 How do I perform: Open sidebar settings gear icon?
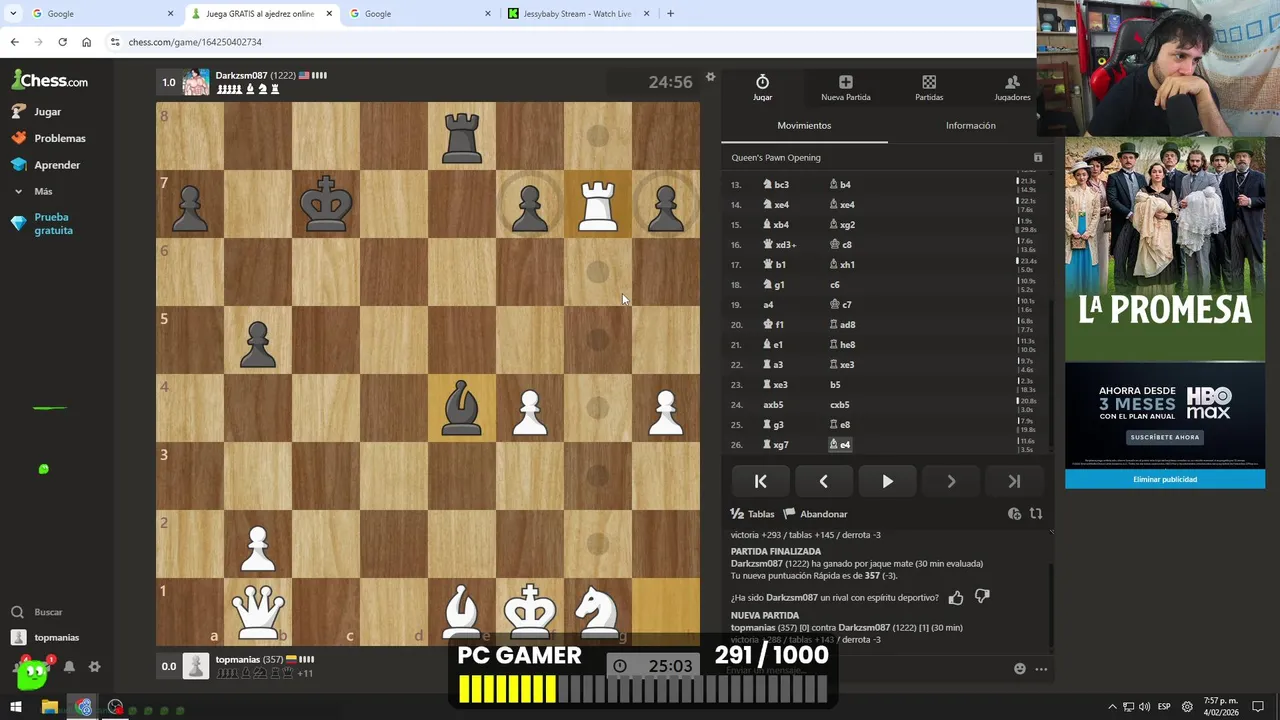click(94, 667)
